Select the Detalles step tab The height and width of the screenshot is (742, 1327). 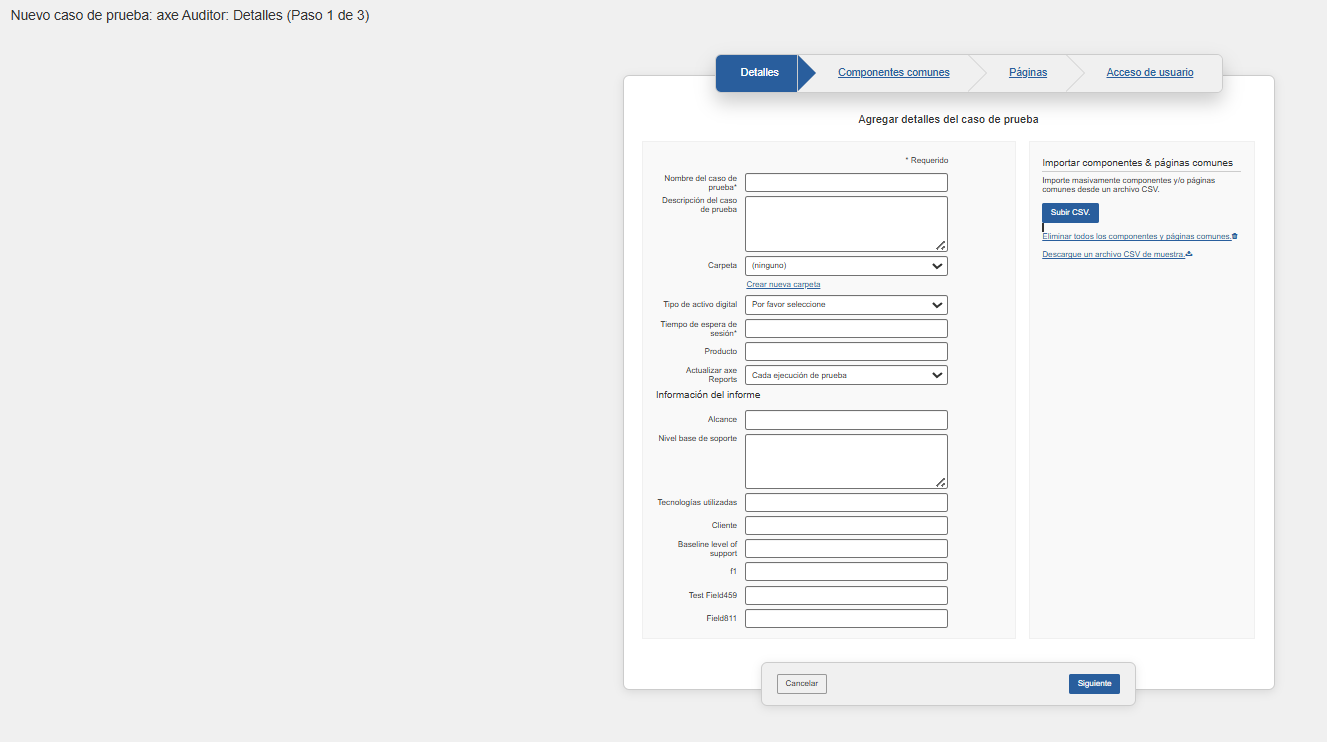point(759,73)
